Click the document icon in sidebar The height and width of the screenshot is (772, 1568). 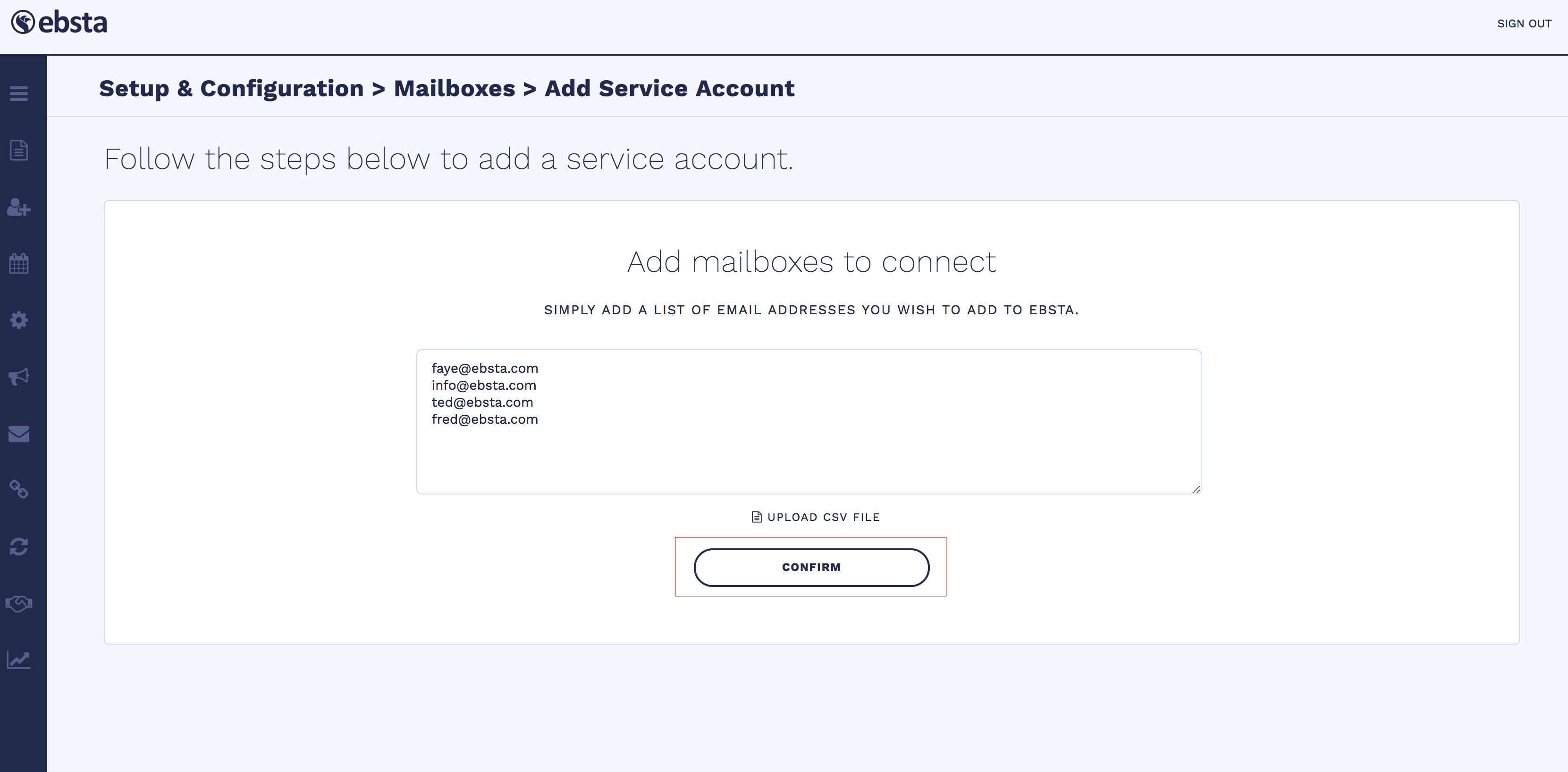pos(19,150)
